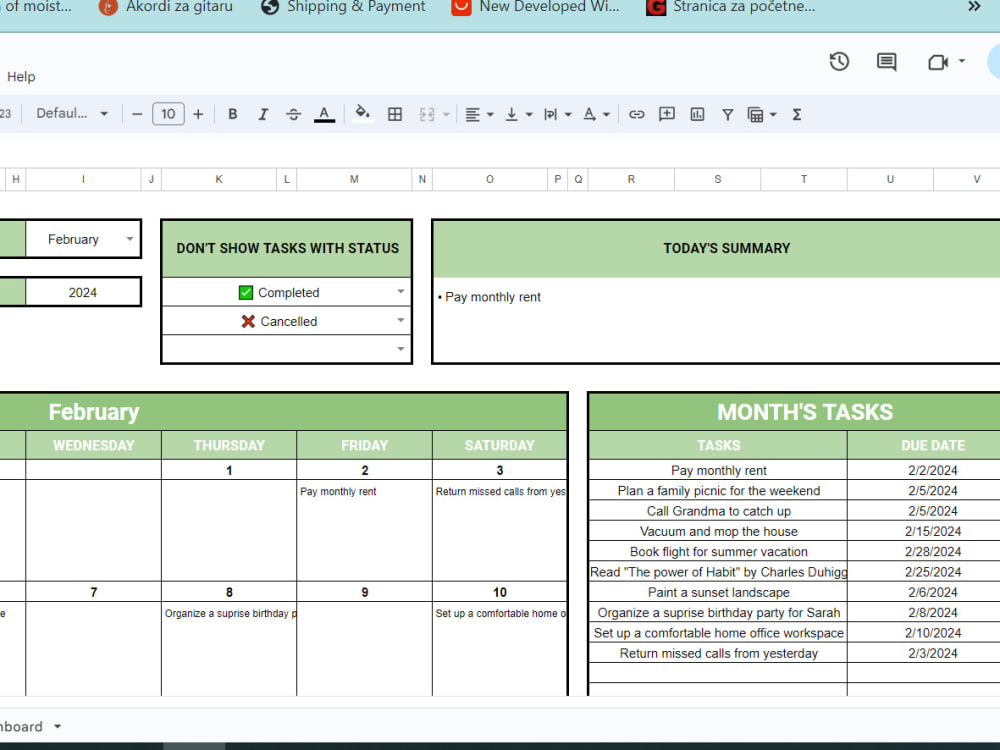Viewport: 1000px width, 750px height.
Task: Click calendar day 8 cell
Action: 229,592
